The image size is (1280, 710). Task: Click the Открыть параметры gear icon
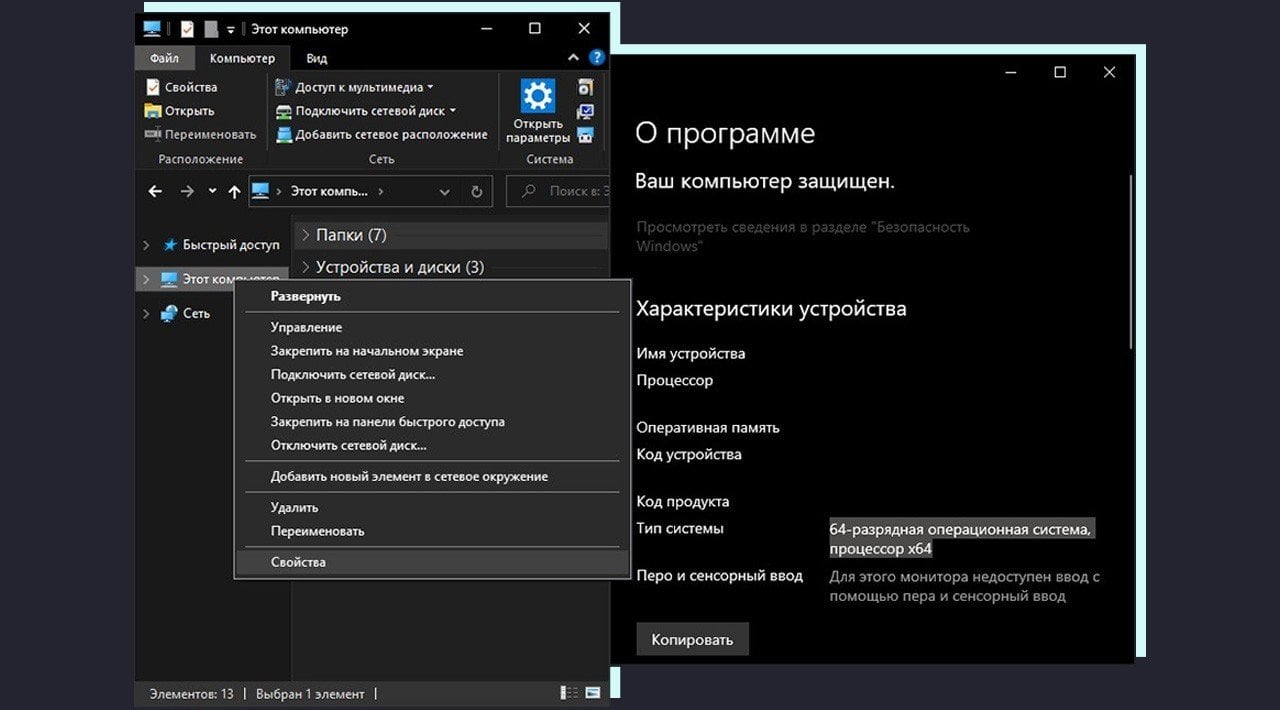coord(538,96)
